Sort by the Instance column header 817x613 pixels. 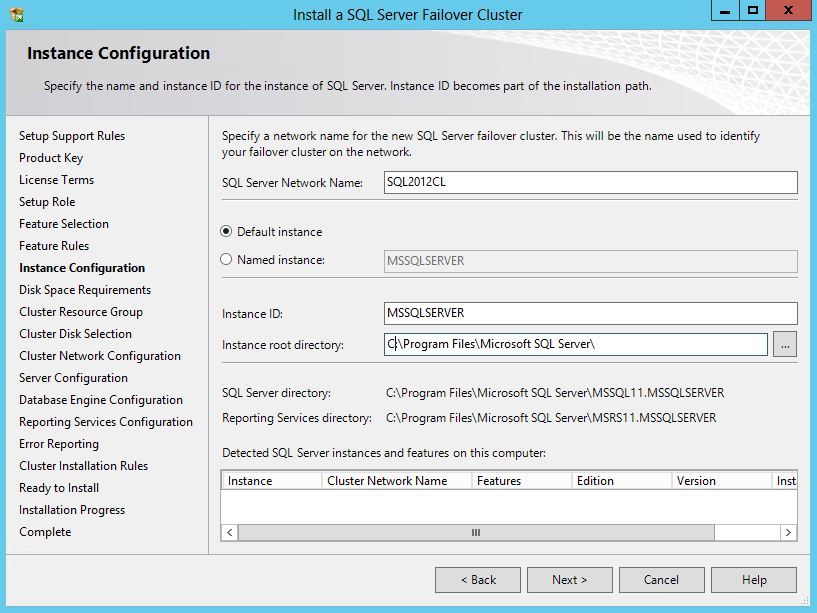coord(271,481)
